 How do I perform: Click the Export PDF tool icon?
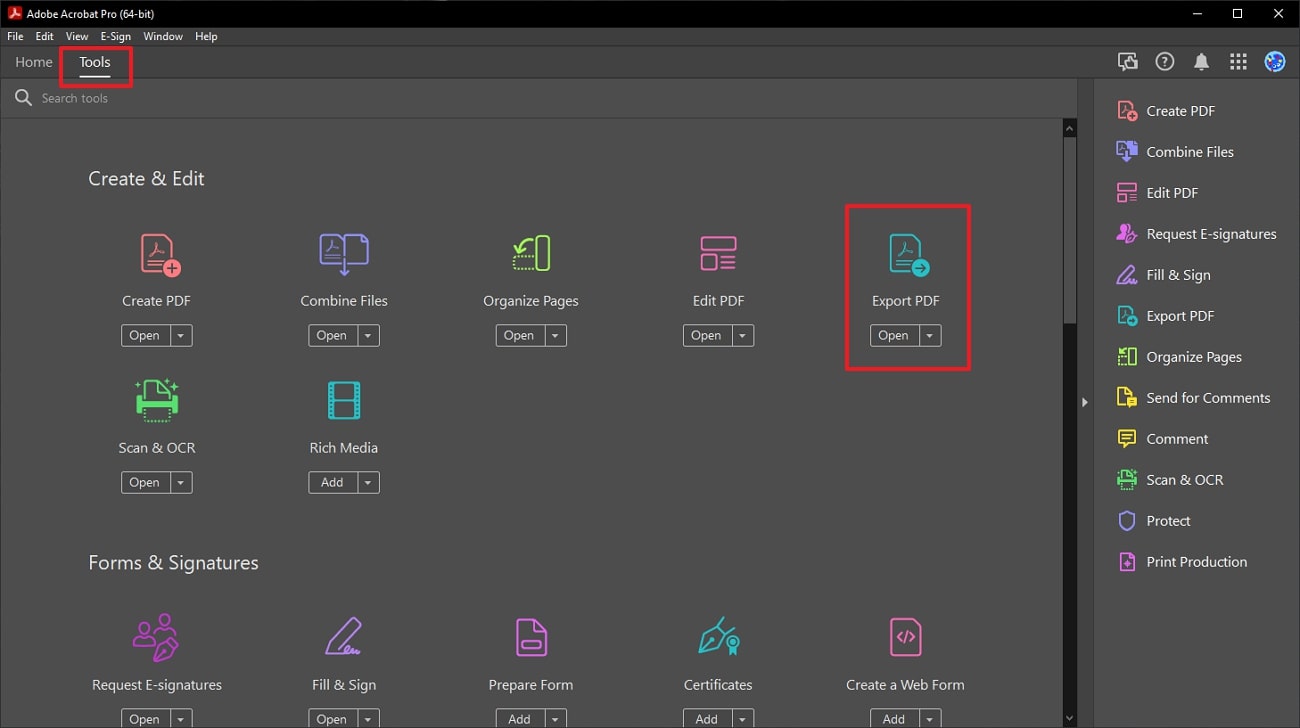909,255
